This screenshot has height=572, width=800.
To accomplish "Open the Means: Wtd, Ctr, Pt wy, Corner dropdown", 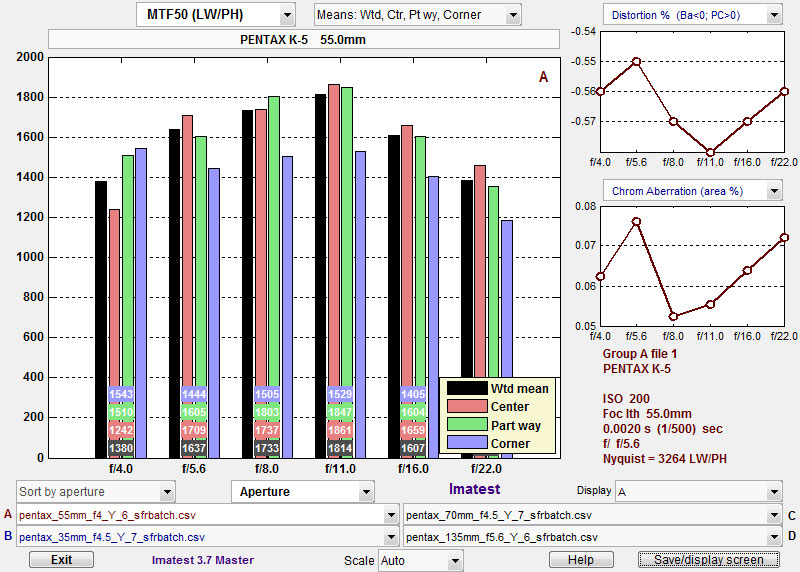I will 417,15.
